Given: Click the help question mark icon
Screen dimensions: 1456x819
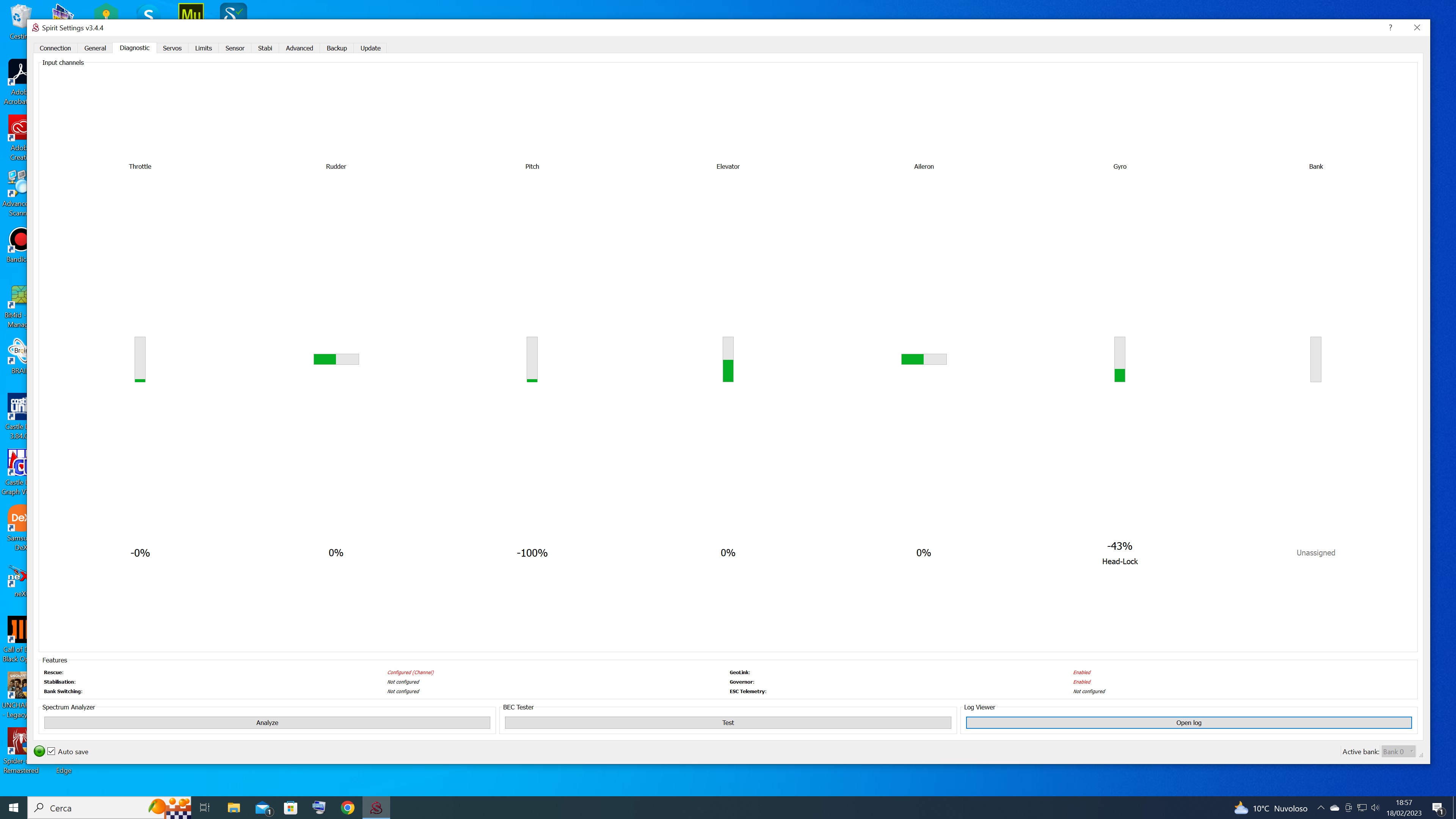Looking at the screenshot, I should click(1390, 28).
